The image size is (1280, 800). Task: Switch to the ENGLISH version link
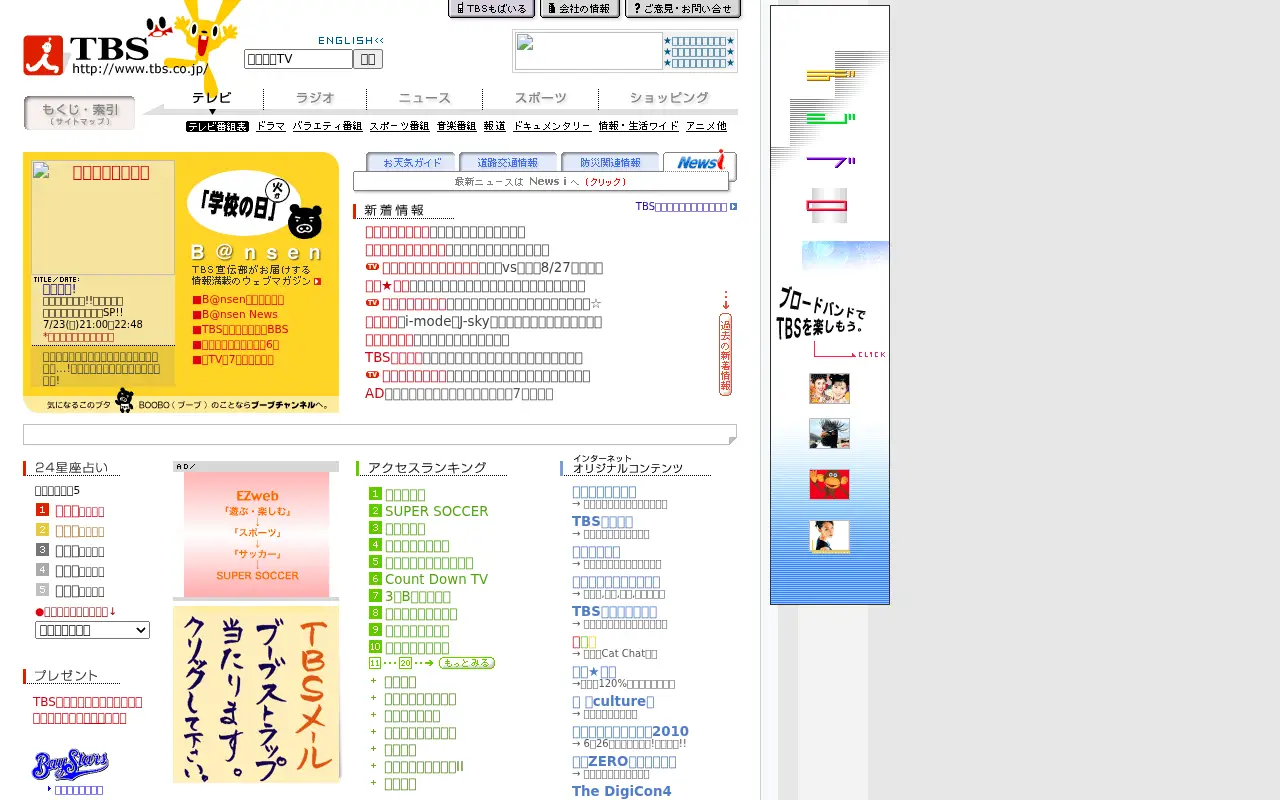pyautogui.click(x=350, y=41)
